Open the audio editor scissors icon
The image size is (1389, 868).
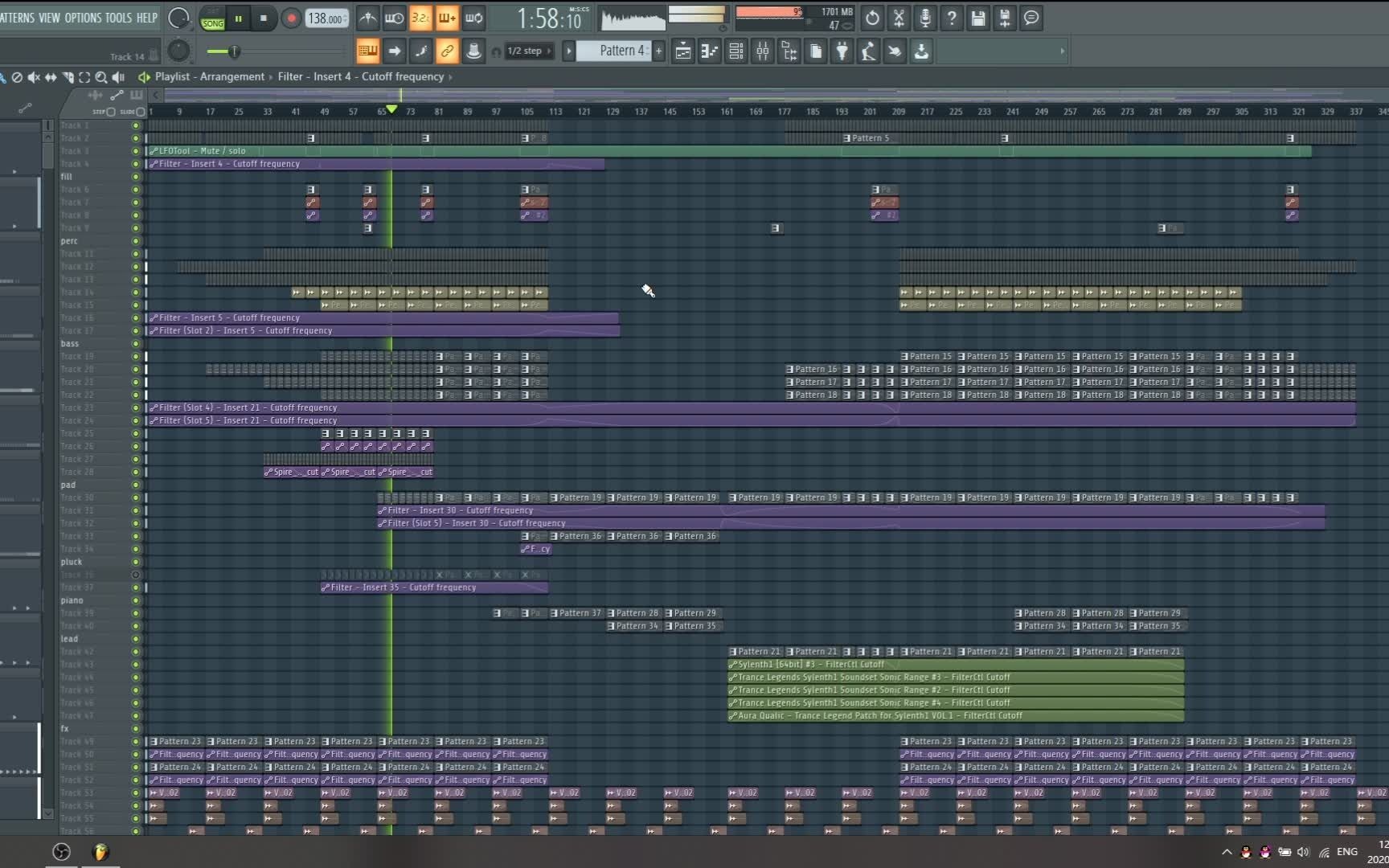click(899, 18)
